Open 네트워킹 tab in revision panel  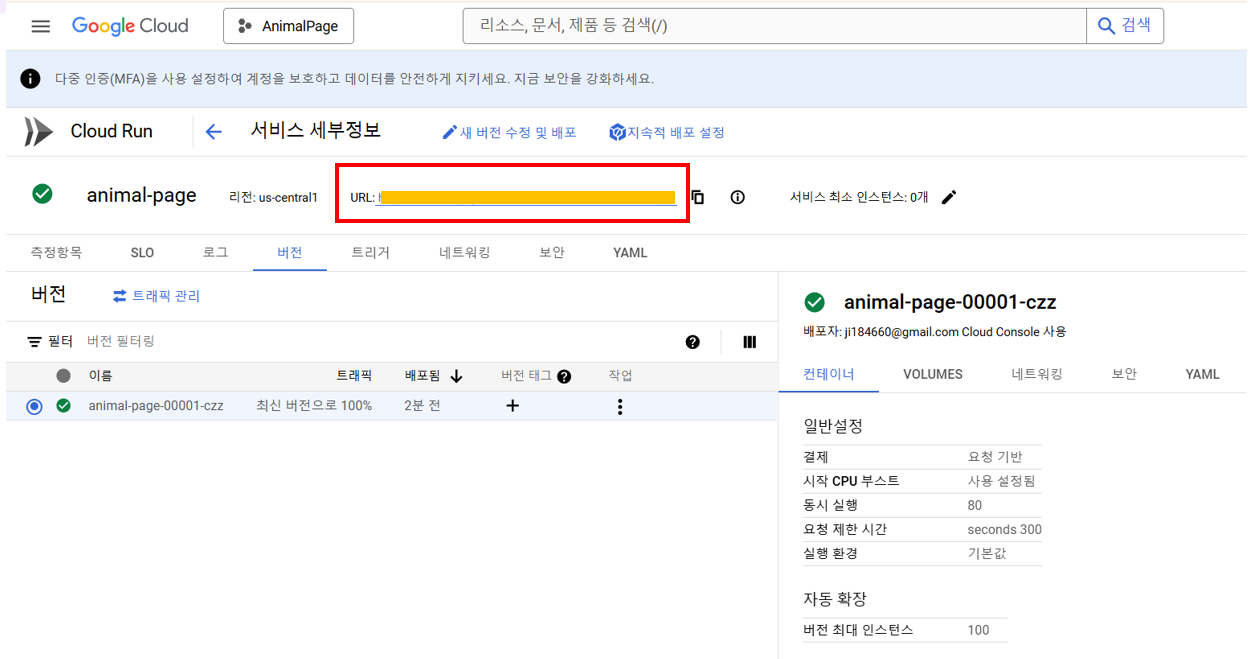tap(1037, 374)
